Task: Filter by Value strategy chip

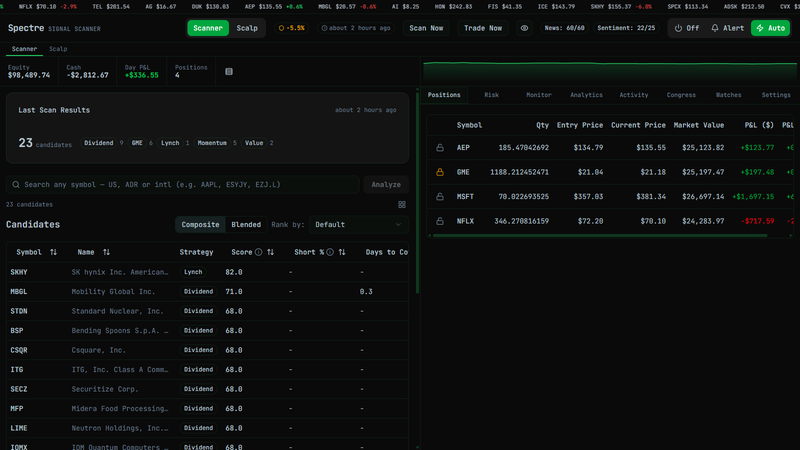Action: (254, 143)
